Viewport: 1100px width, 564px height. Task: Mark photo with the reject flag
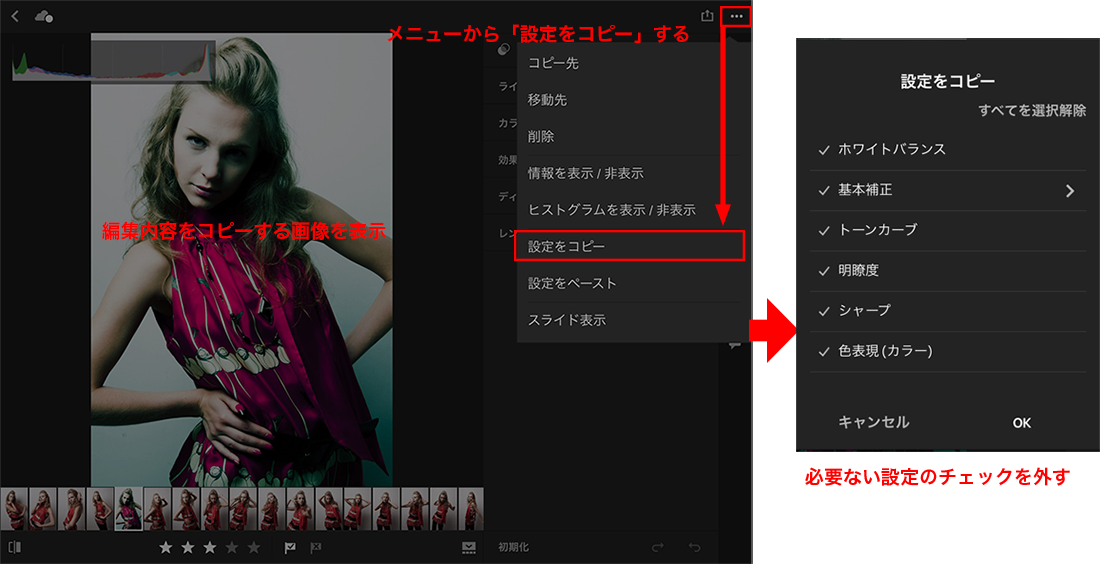click(x=316, y=547)
